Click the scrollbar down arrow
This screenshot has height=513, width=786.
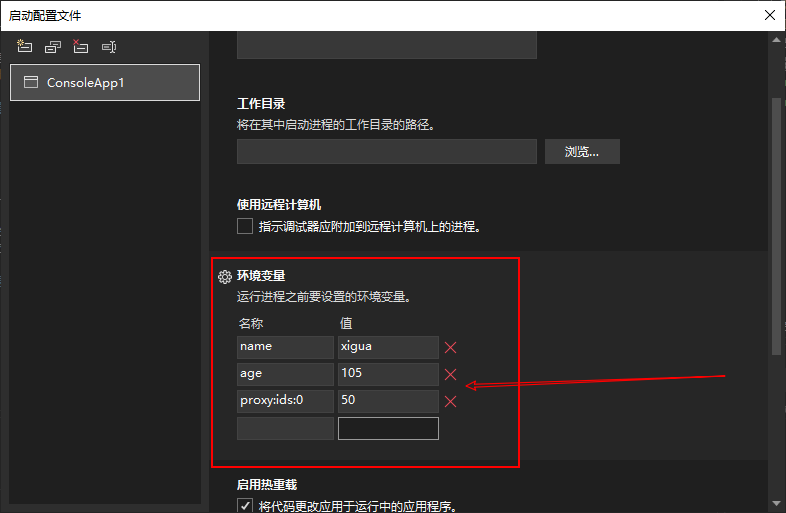[x=776, y=503]
